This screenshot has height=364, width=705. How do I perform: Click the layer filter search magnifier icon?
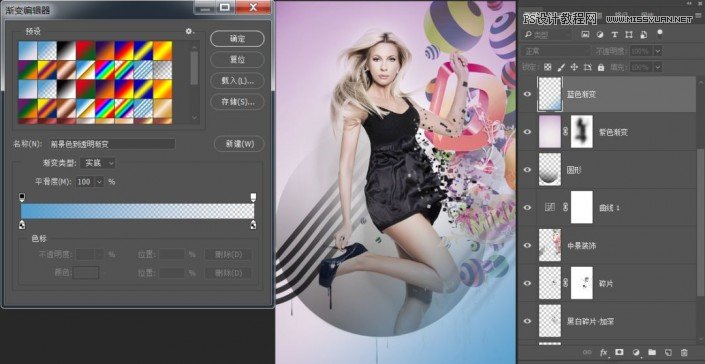tap(528, 34)
